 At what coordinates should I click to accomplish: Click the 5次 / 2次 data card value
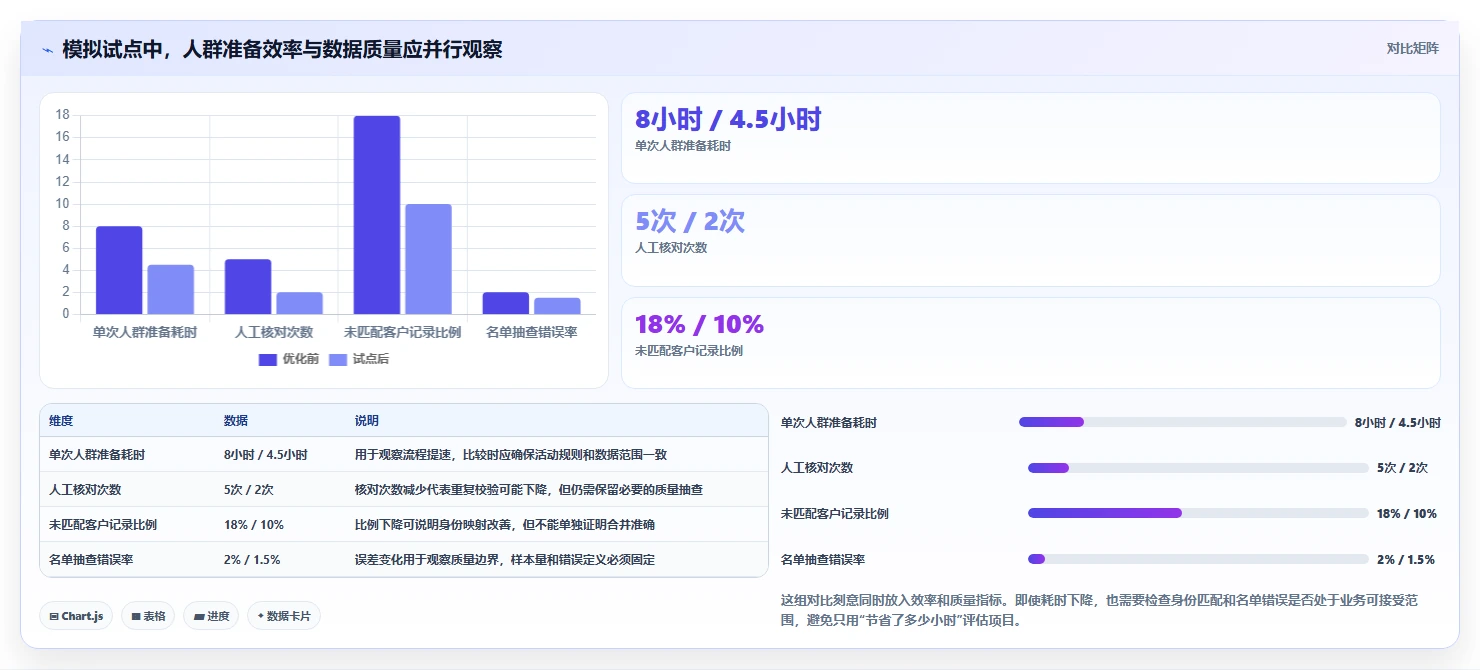(690, 222)
